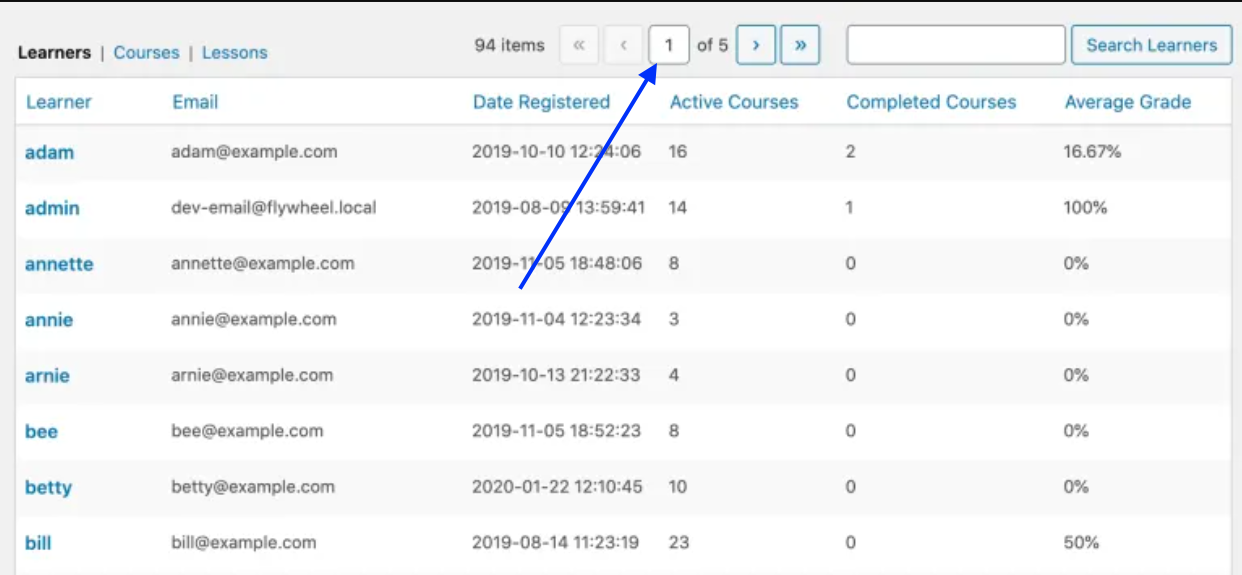The width and height of the screenshot is (1242, 575).
Task: Click the Search Learners button
Action: (1152, 45)
